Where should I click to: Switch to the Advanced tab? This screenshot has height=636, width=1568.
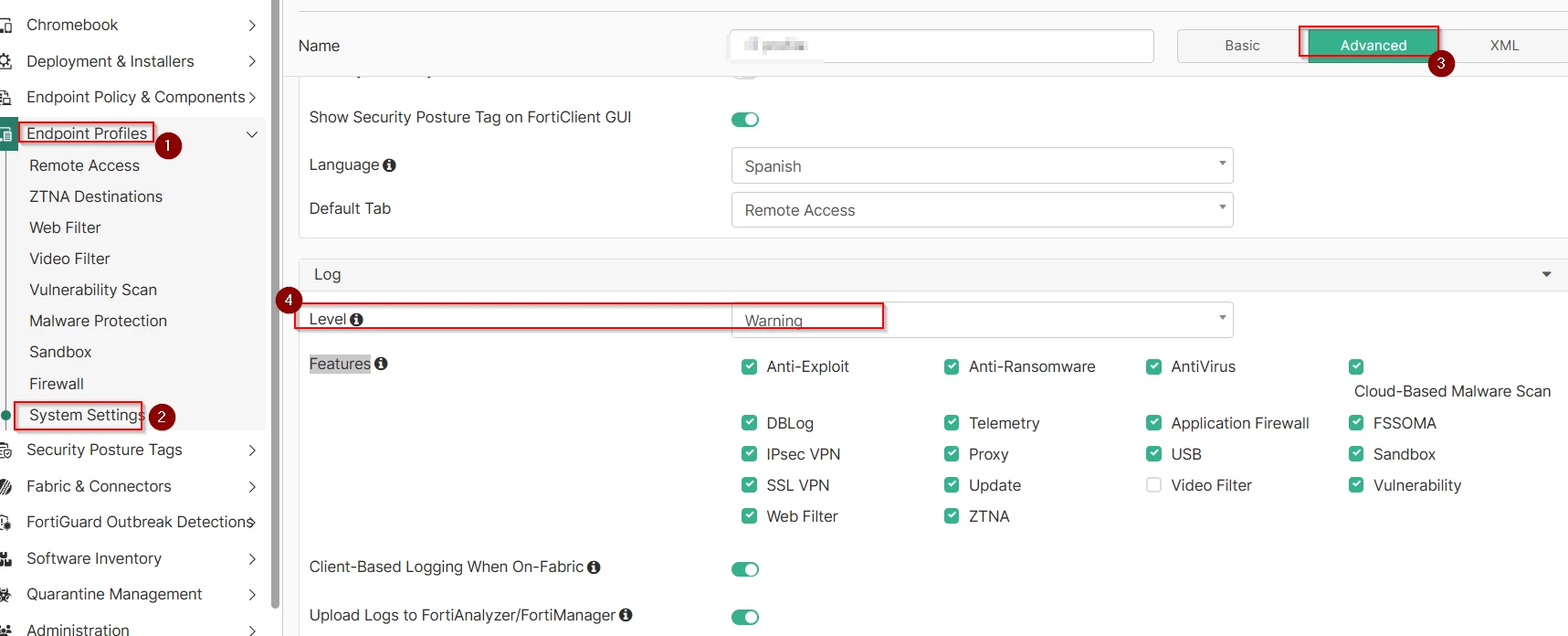(x=1373, y=46)
